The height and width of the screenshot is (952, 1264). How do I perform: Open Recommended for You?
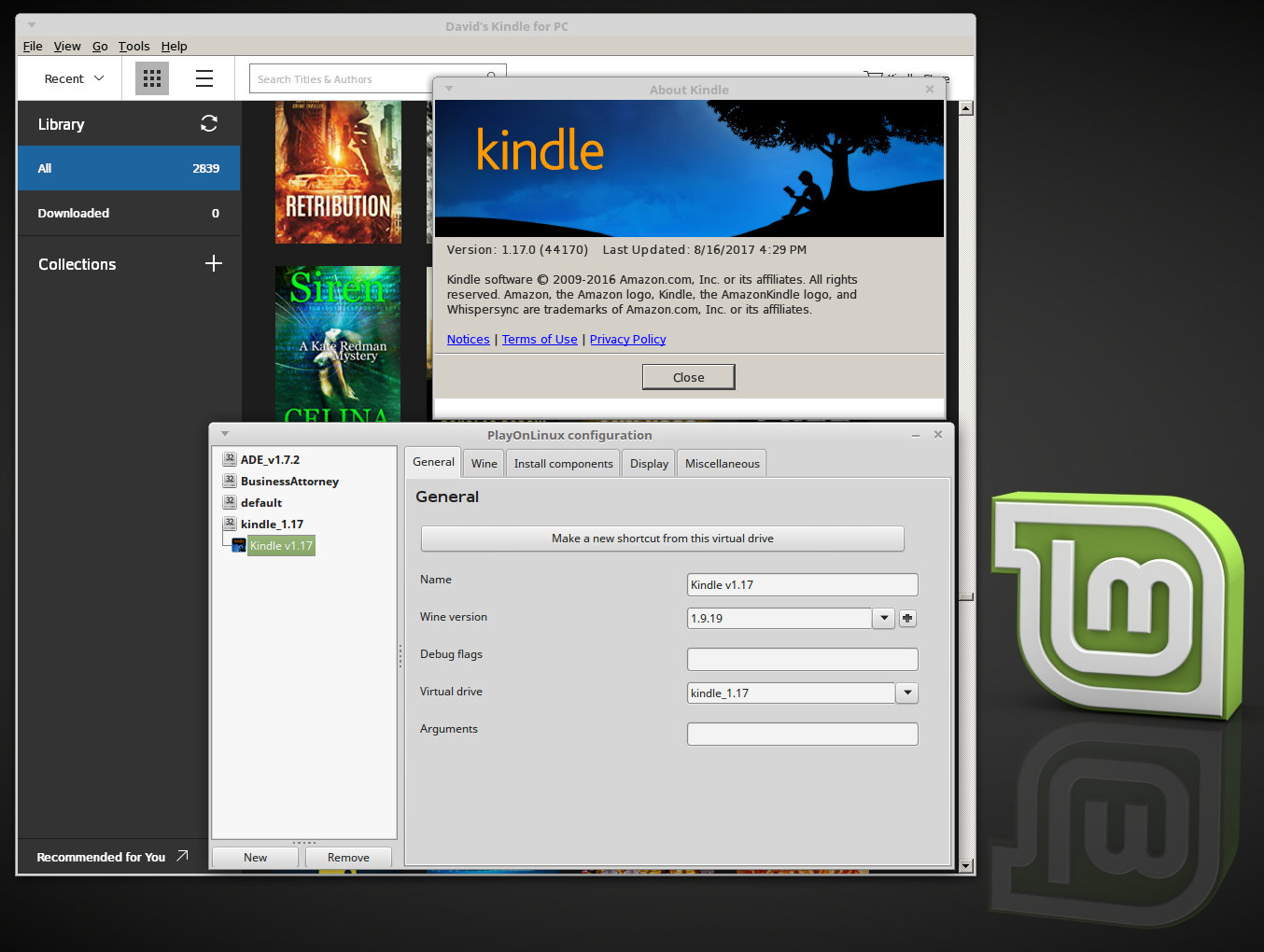pos(112,856)
